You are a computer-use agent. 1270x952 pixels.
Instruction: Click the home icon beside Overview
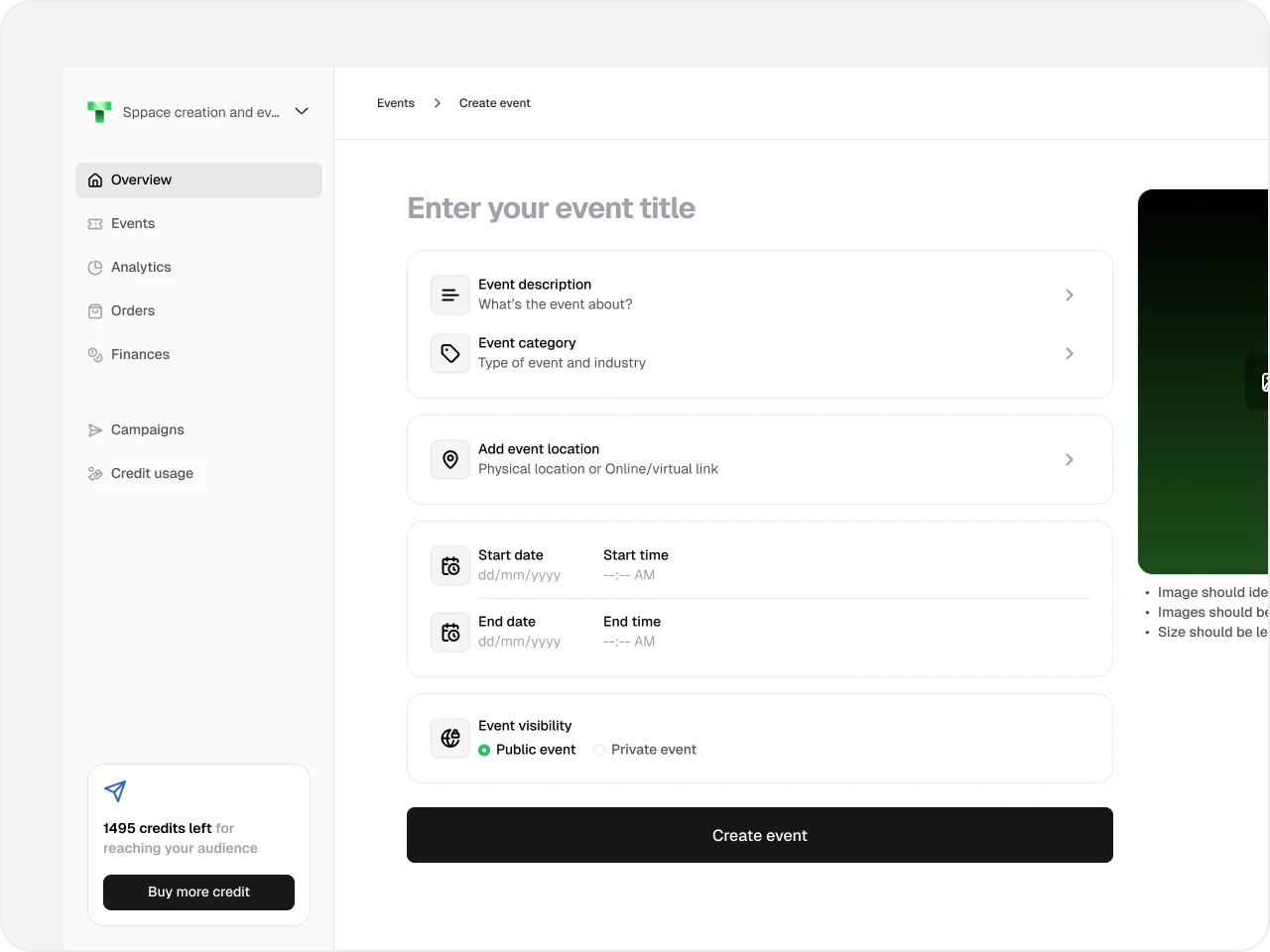(95, 180)
